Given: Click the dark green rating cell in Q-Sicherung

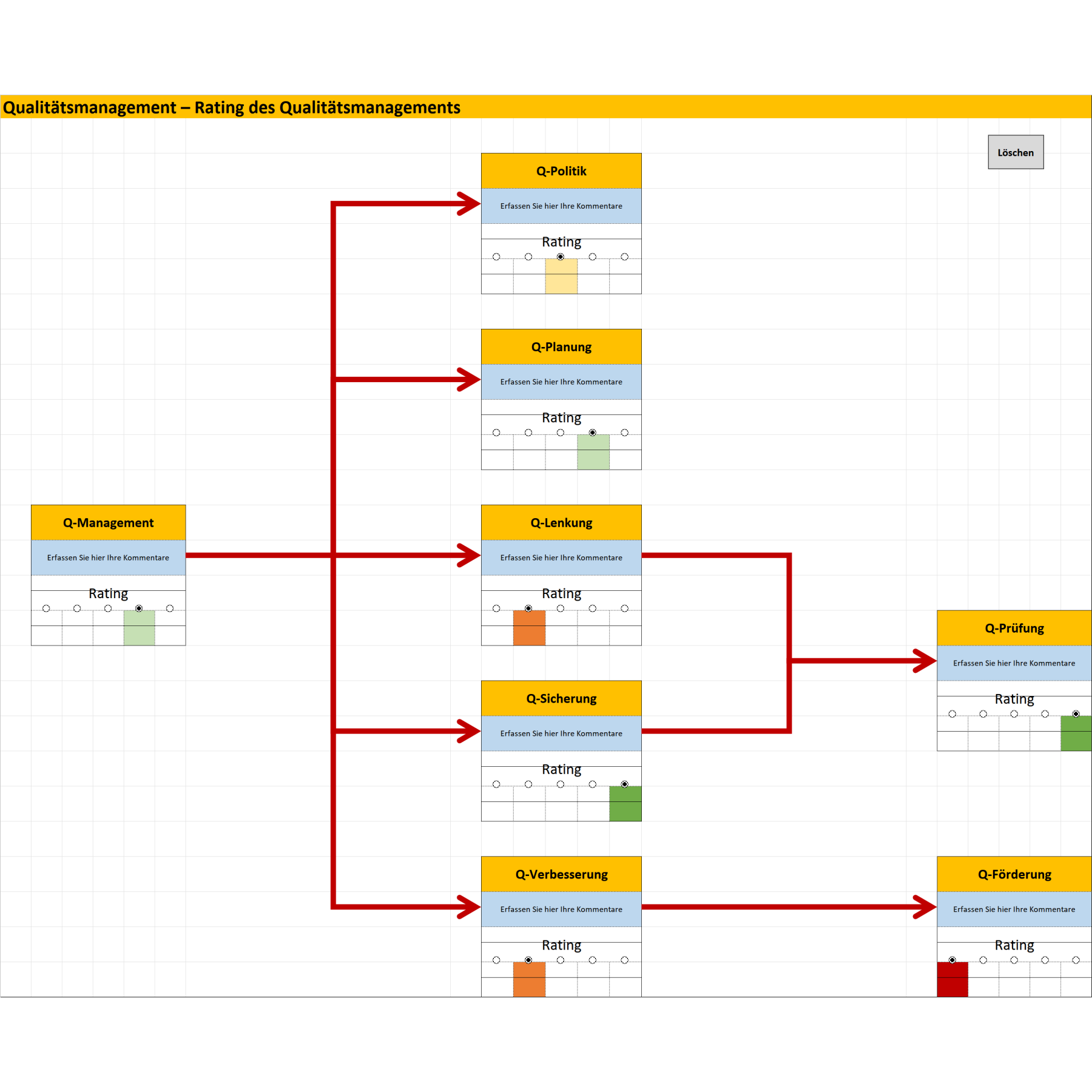Looking at the screenshot, I should click(625, 804).
